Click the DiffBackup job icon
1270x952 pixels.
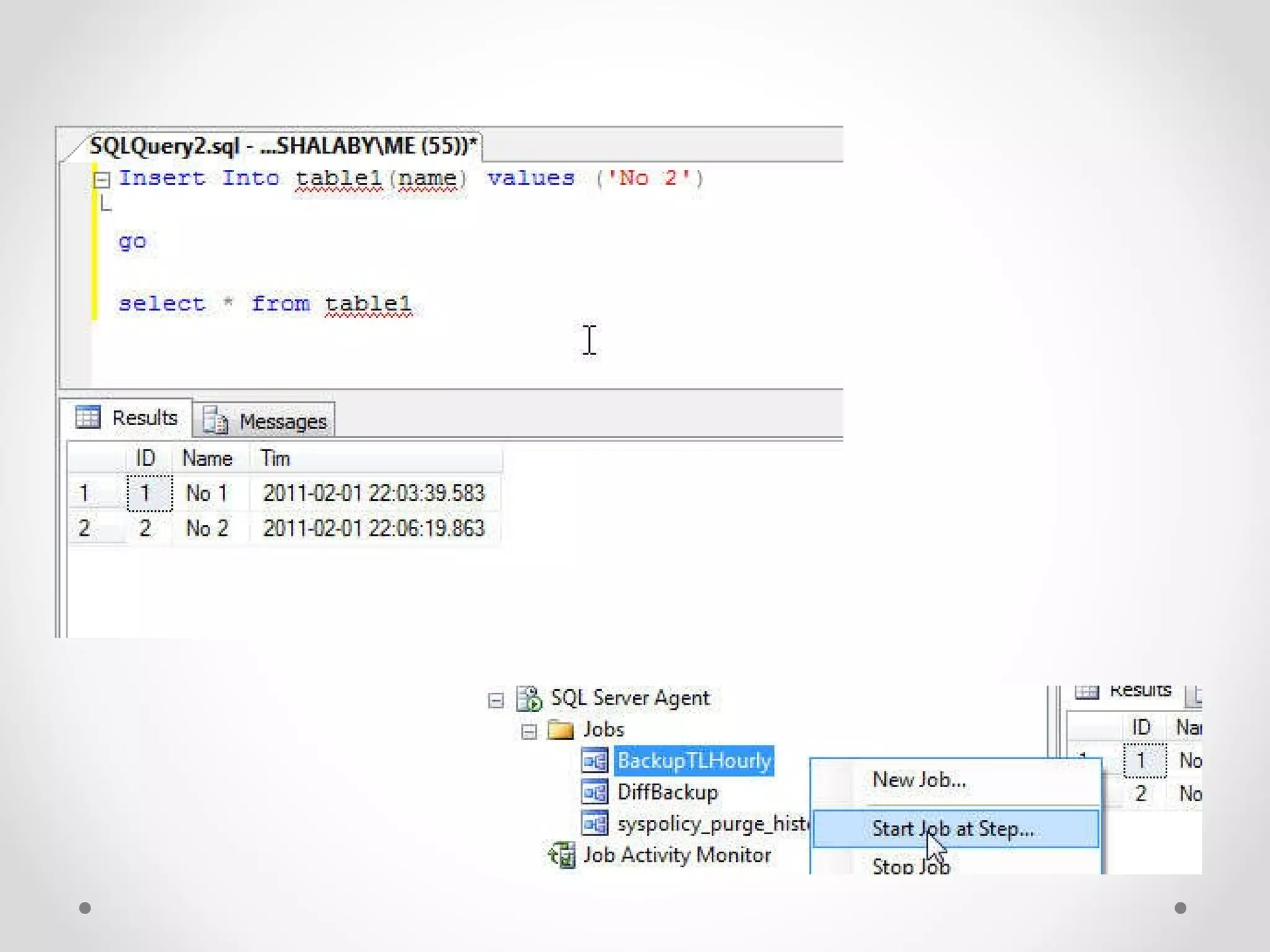(x=595, y=792)
